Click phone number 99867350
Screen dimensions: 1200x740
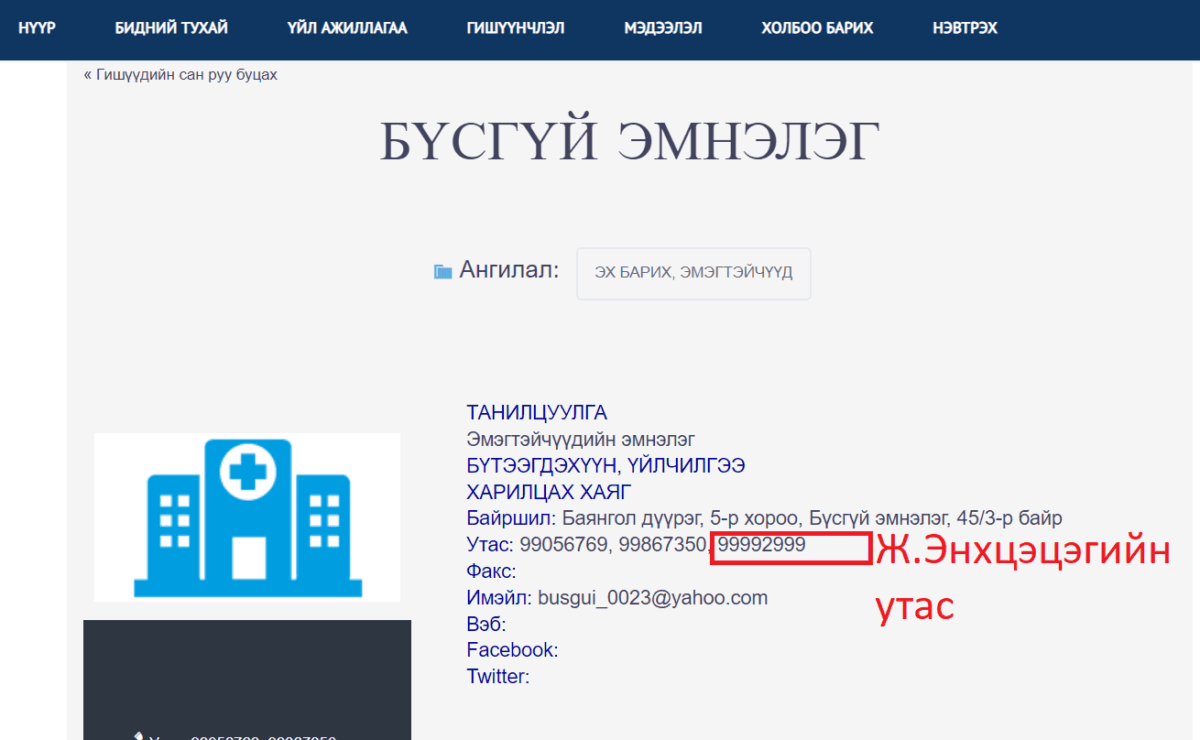(x=662, y=545)
